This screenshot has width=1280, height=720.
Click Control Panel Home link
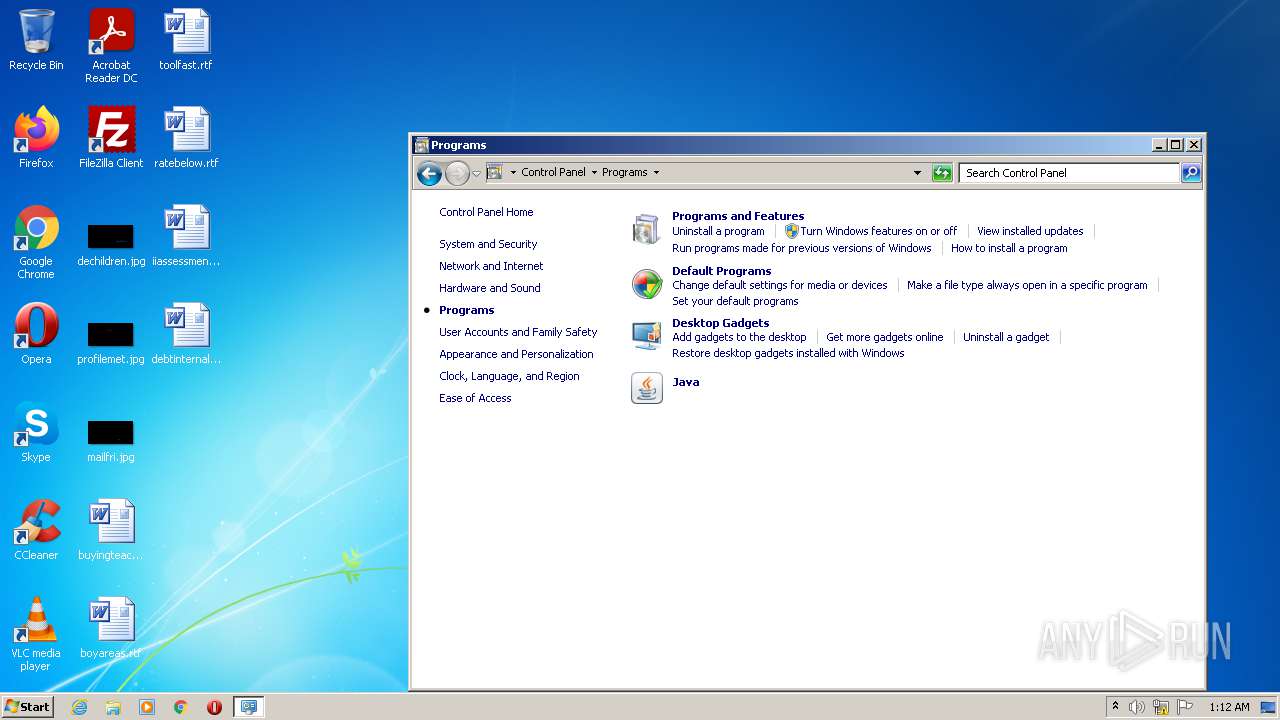click(x=486, y=212)
